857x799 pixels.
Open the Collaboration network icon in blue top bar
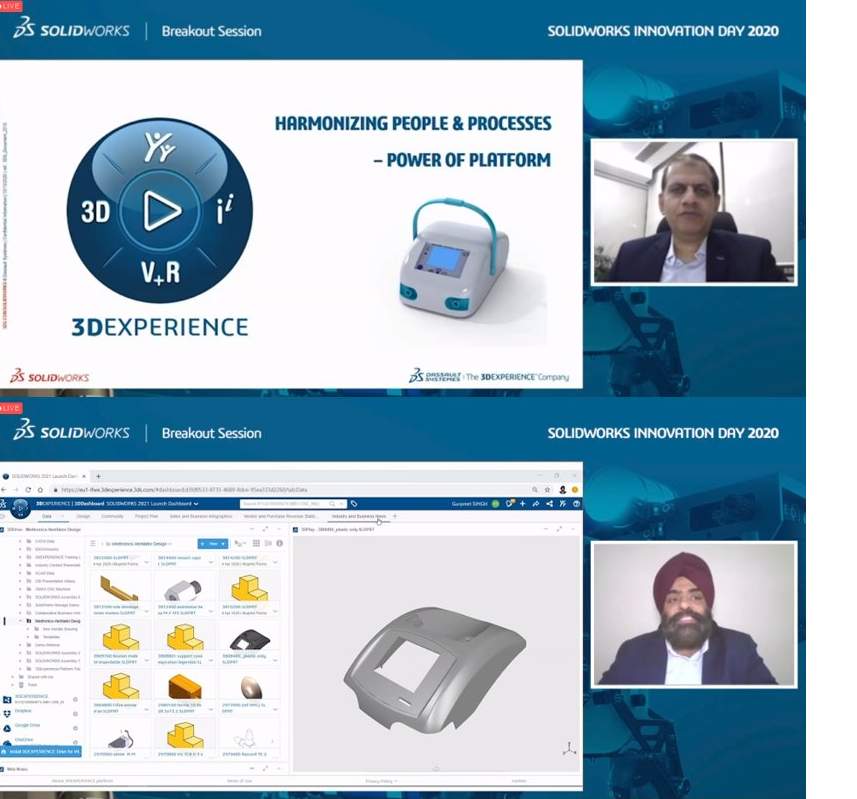coord(549,504)
